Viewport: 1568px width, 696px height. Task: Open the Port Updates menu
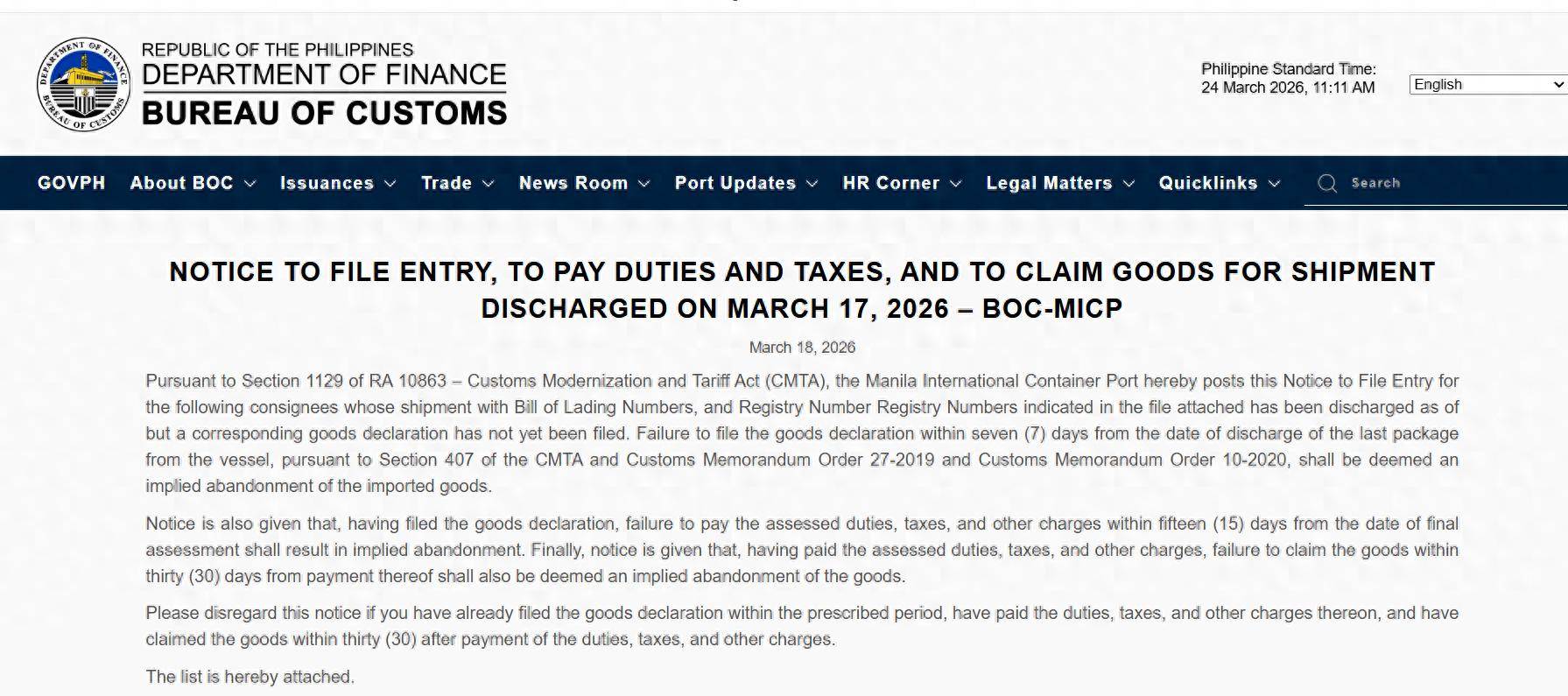click(735, 183)
